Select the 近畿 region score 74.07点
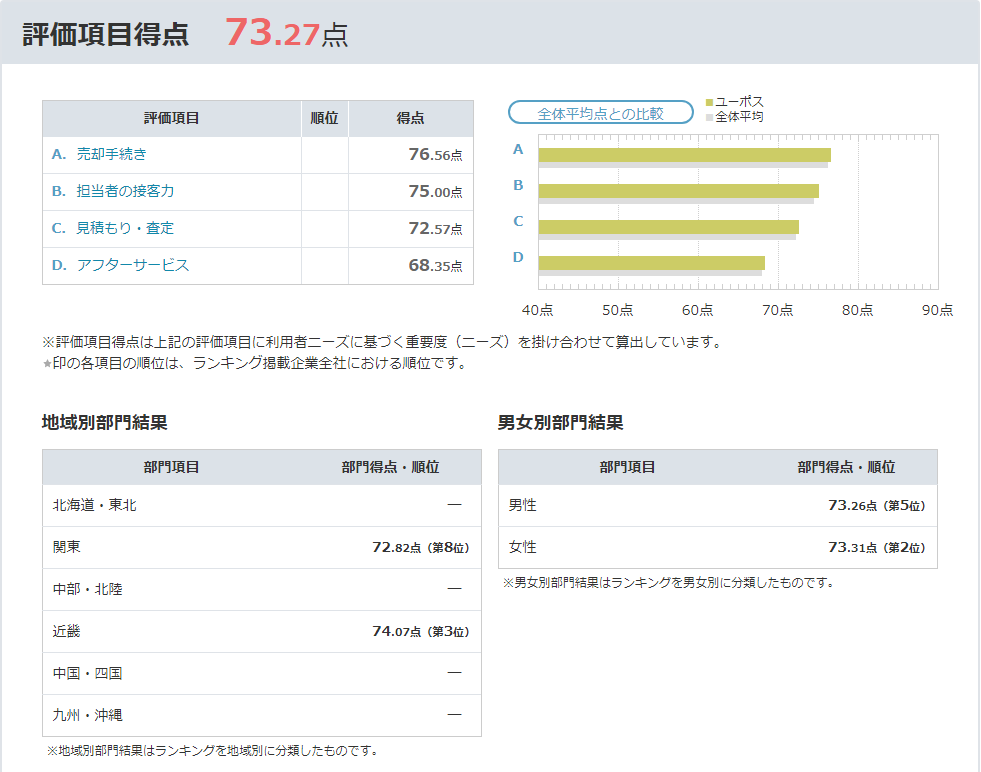Viewport: 981px width, 772px height. pos(420,632)
